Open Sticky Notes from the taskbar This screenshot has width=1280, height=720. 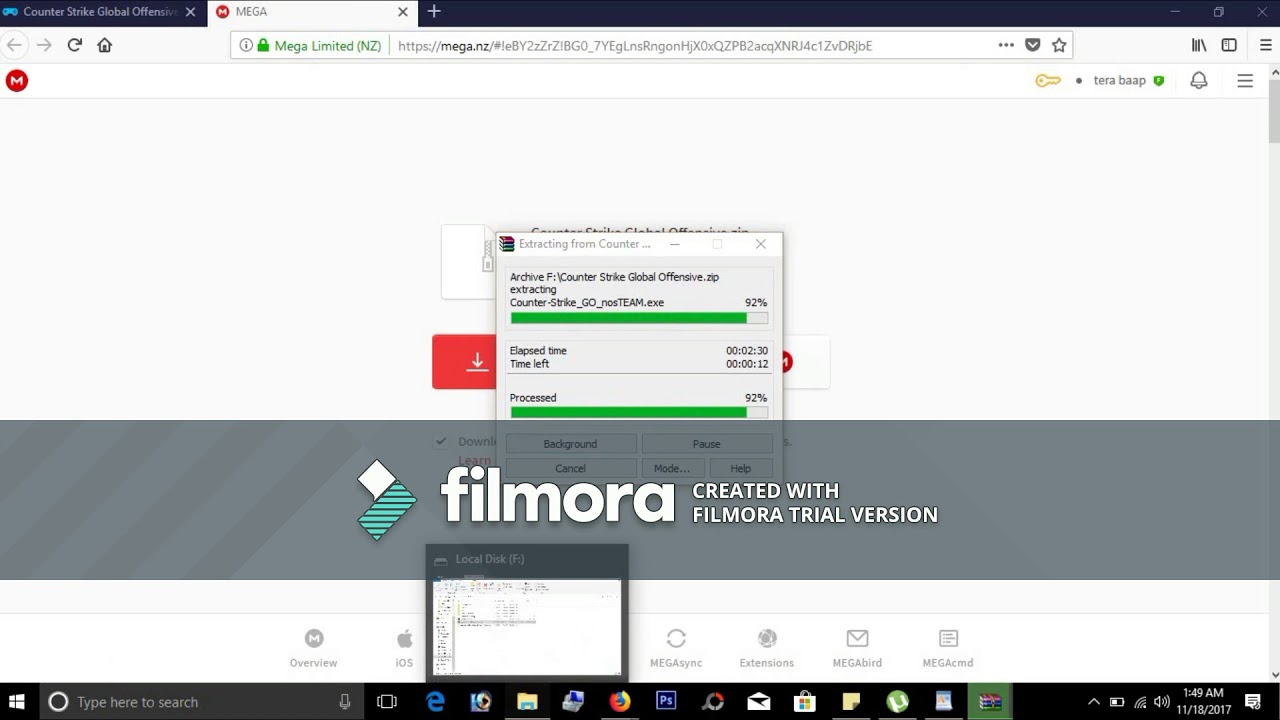851,702
